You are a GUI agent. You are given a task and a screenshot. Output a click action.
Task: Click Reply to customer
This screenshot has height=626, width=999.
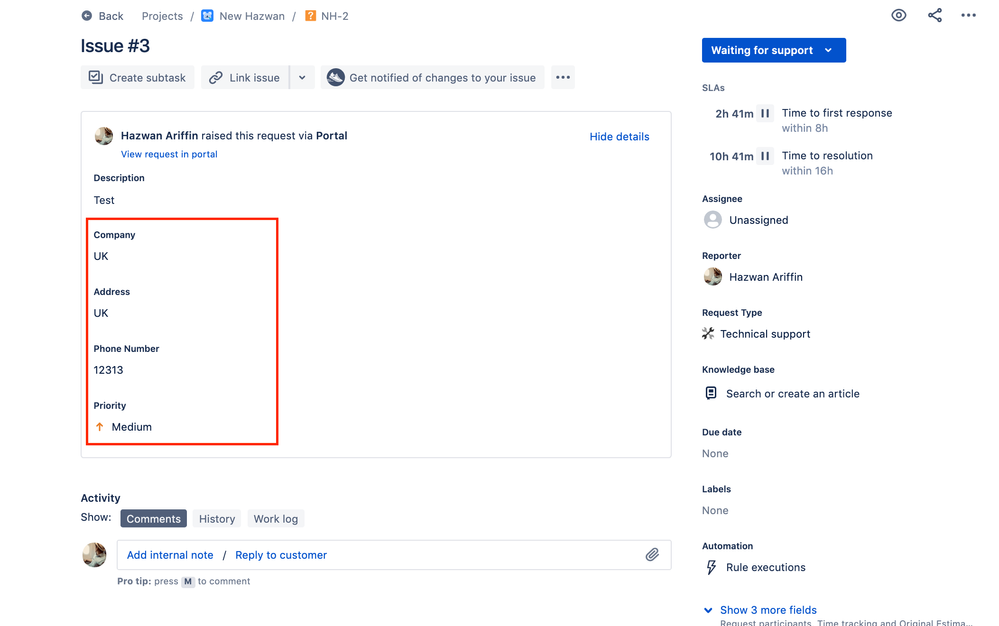[x=281, y=555]
